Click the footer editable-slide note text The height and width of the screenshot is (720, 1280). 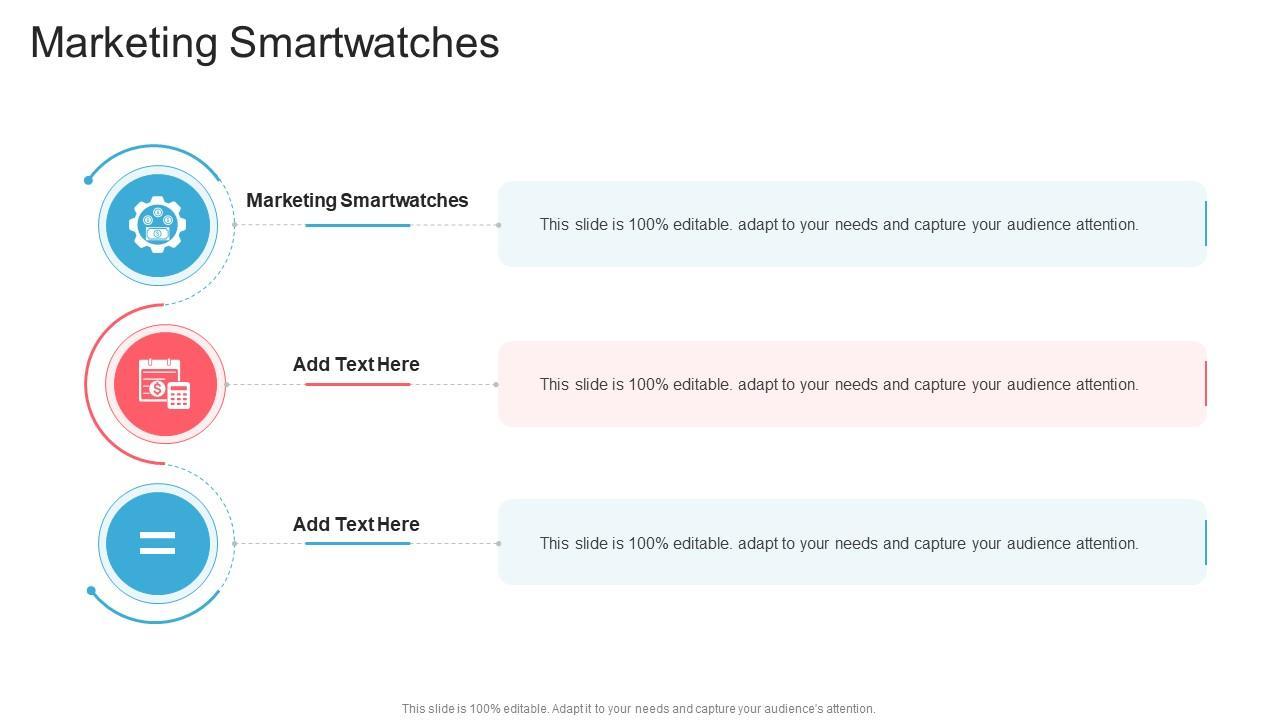click(638, 709)
